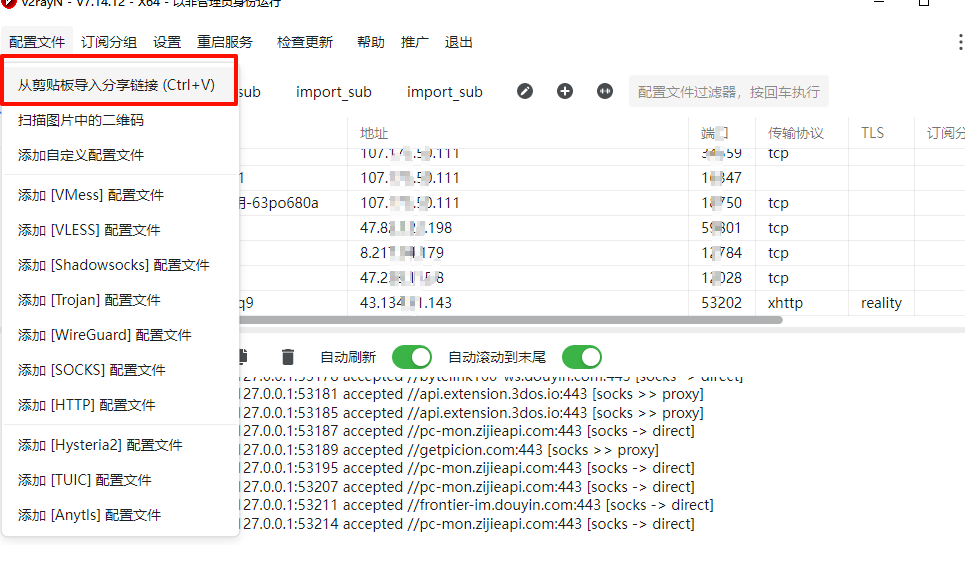The image size is (965, 571).
Task: Select 添加 [VMess] 配置文件
Action: click(x=120, y=195)
